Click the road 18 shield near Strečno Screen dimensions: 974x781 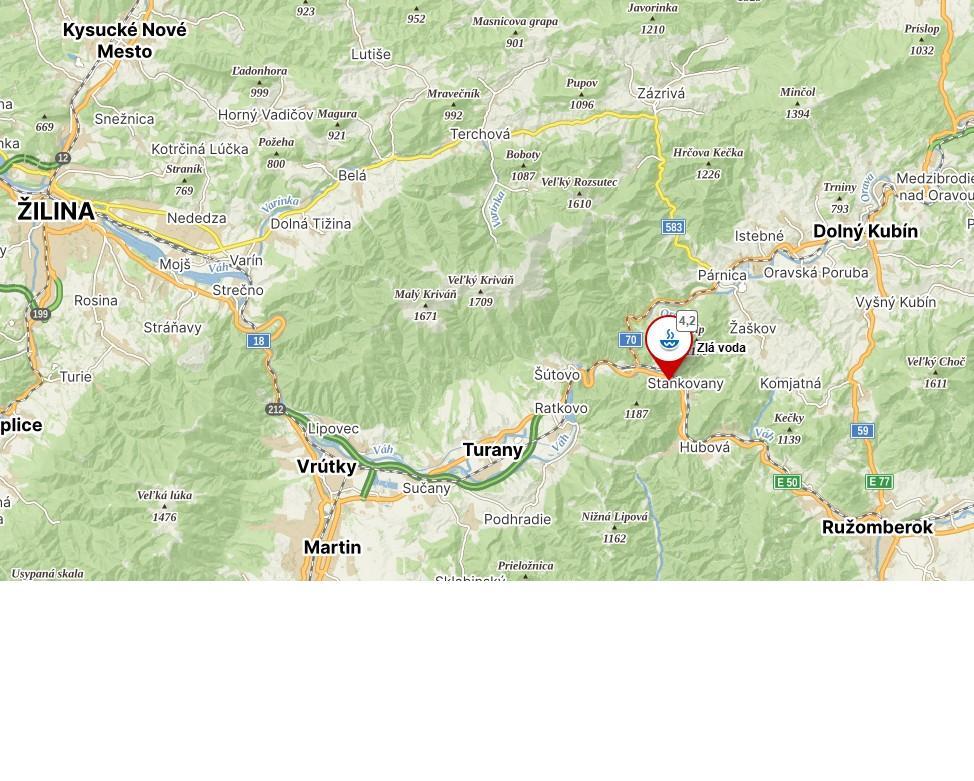[258, 340]
